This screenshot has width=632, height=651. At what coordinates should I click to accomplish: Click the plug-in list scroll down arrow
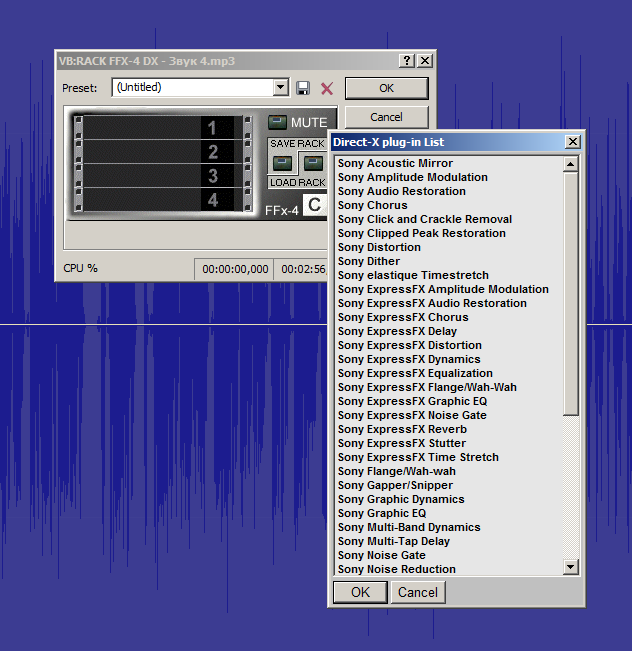[571, 566]
